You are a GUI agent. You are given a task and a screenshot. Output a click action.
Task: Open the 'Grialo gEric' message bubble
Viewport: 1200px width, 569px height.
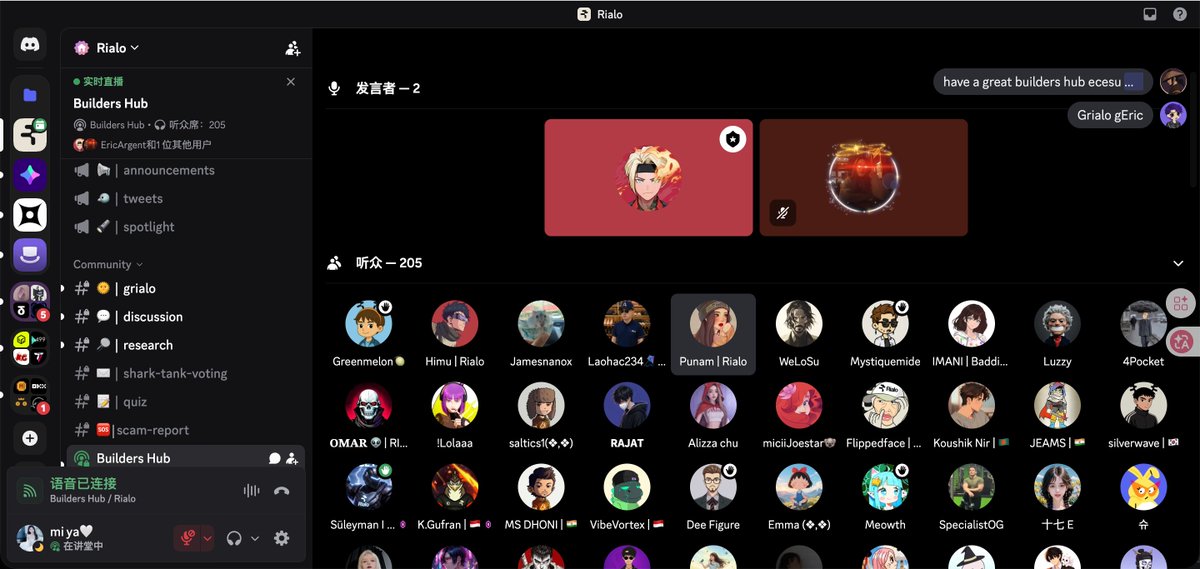tap(1110, 115)
